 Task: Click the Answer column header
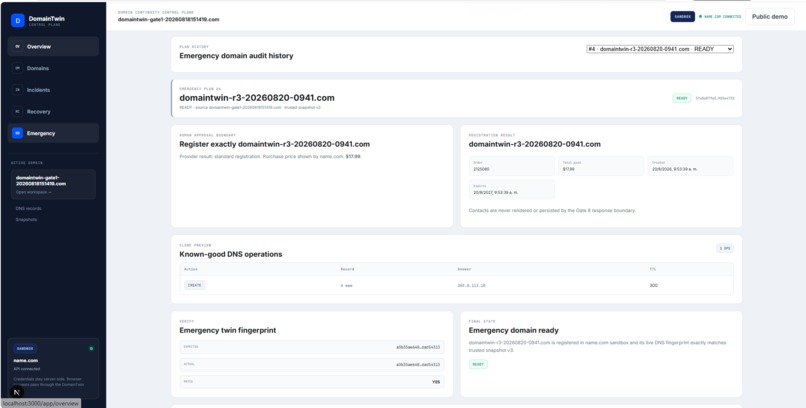(x=464, y=269)
